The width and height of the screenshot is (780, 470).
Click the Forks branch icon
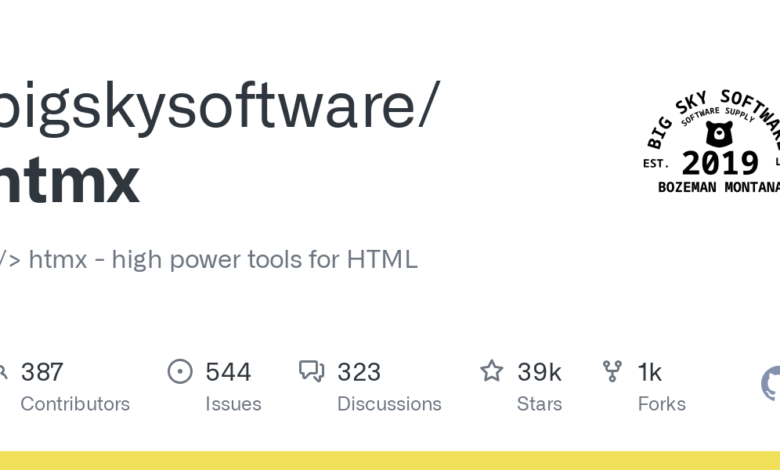pyautogui.click(x=613, y=372)
